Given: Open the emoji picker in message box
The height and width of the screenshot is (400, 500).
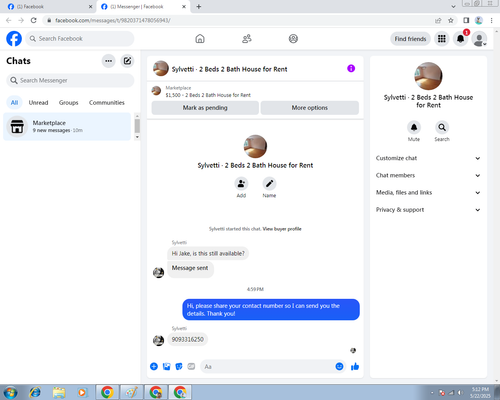Looking at the screenshot, I should tap(339, 367).
